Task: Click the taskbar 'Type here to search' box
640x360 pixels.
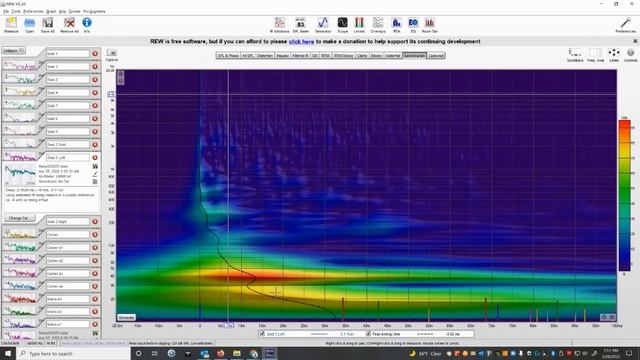Action: tap(73, 353)
